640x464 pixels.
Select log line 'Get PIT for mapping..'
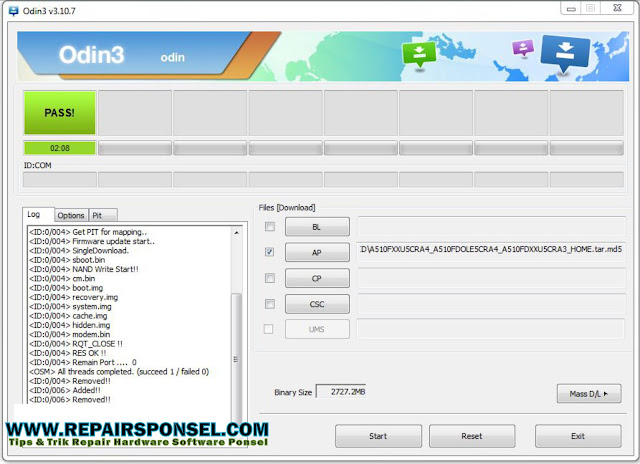[88, 232]
